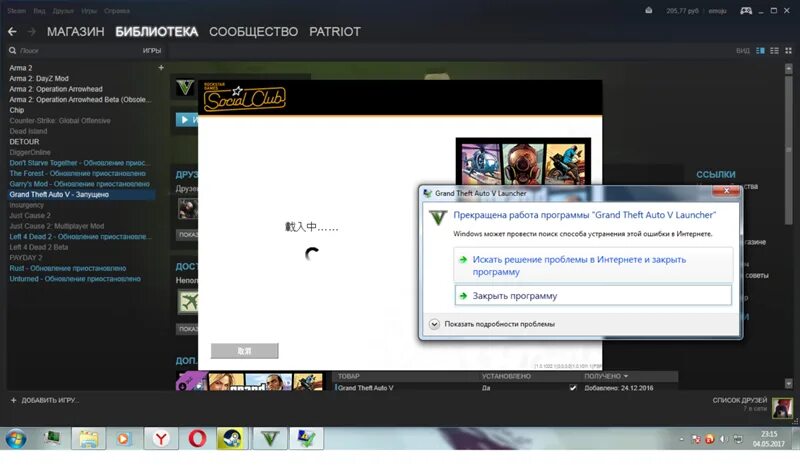Click the Social Club logo
The width and height of the screenshot is (800, 465).
pyautogui.click(x=244, y=97)
